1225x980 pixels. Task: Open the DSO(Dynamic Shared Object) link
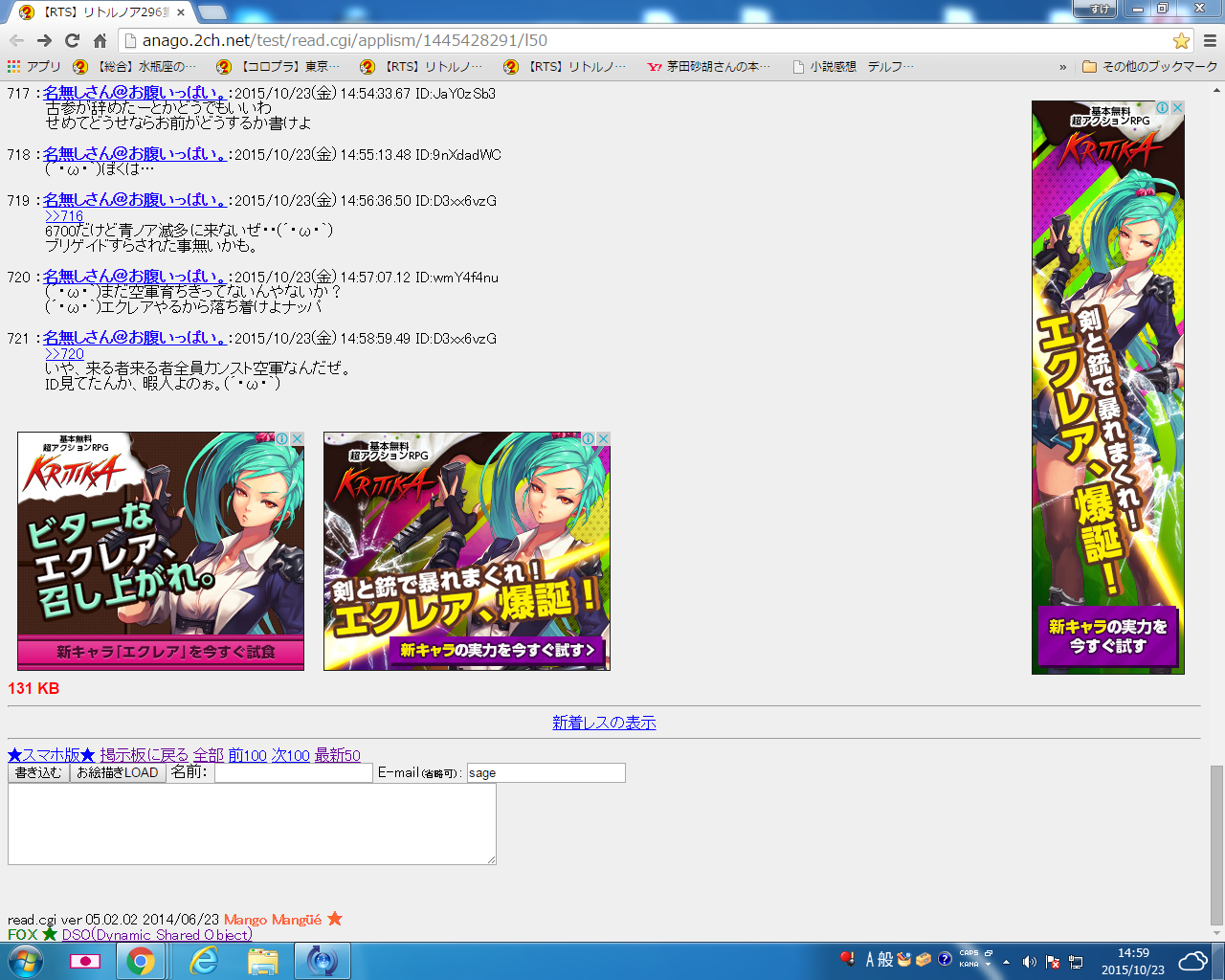(x=157, y=935)
